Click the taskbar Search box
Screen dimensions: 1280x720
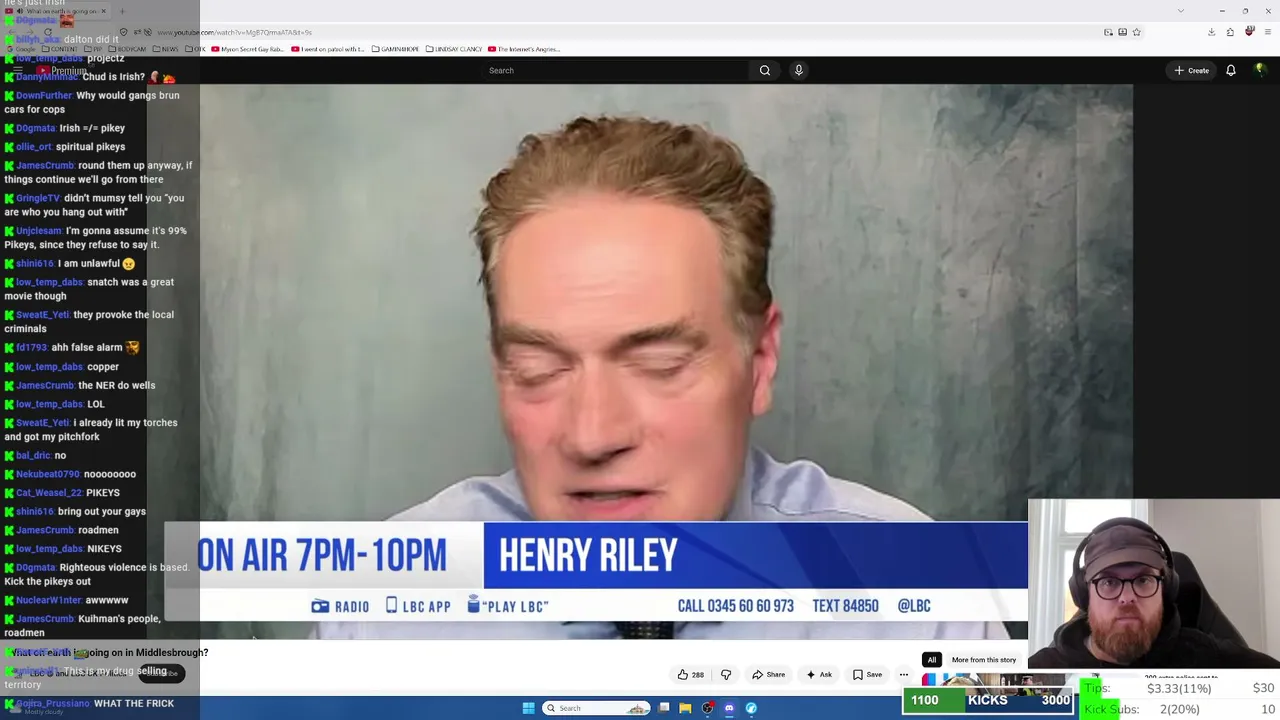click(597, 708)
